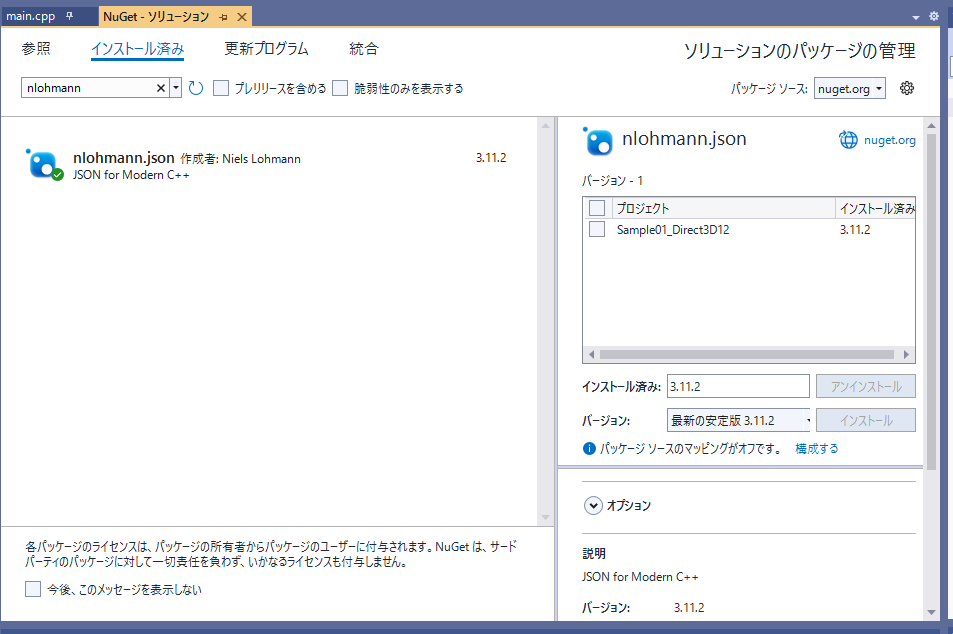
Task: Click details pane scroll up arrow
Action: pos(931,125)
